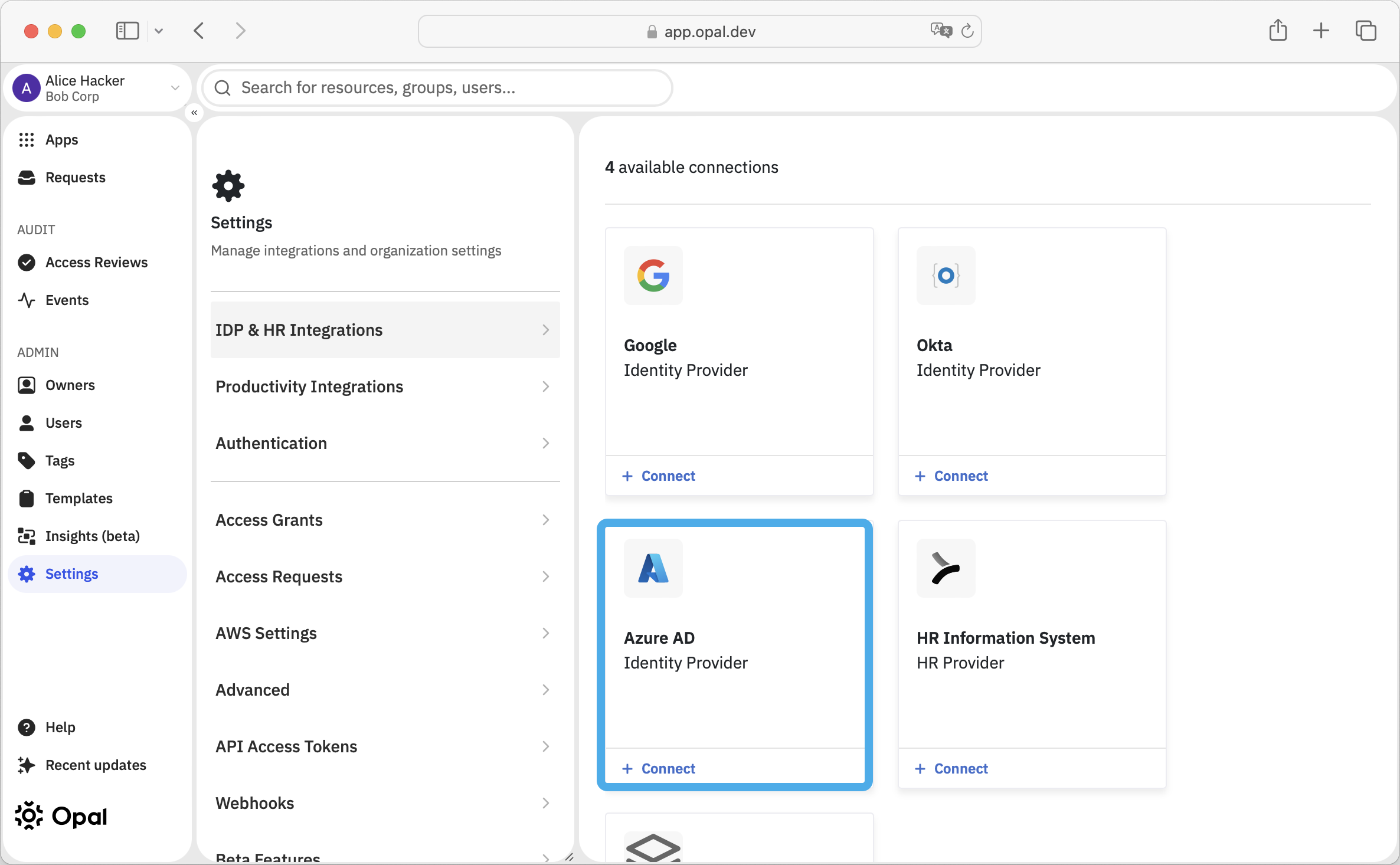Click the Azure AD card title

pos(659,638)
